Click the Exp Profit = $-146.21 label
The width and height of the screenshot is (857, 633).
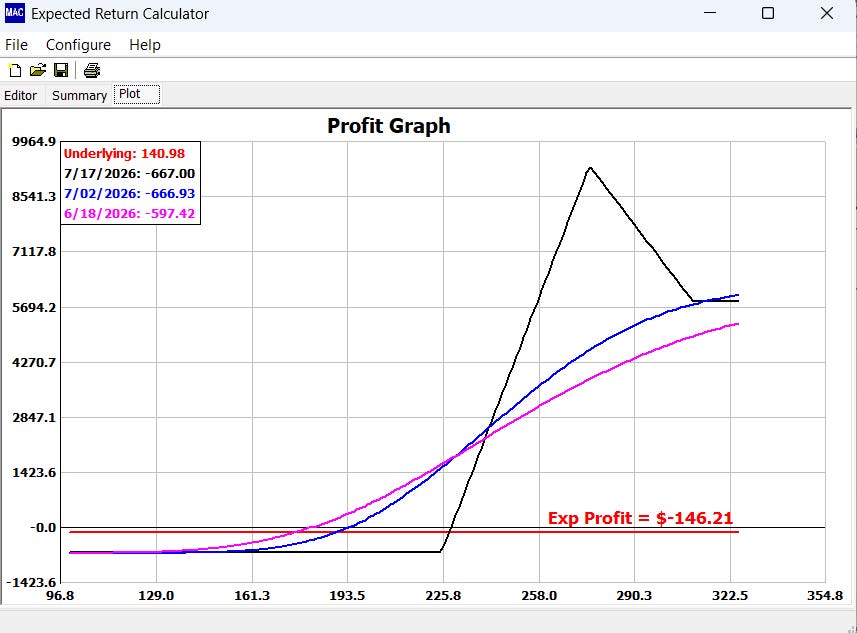coord(641,518)
